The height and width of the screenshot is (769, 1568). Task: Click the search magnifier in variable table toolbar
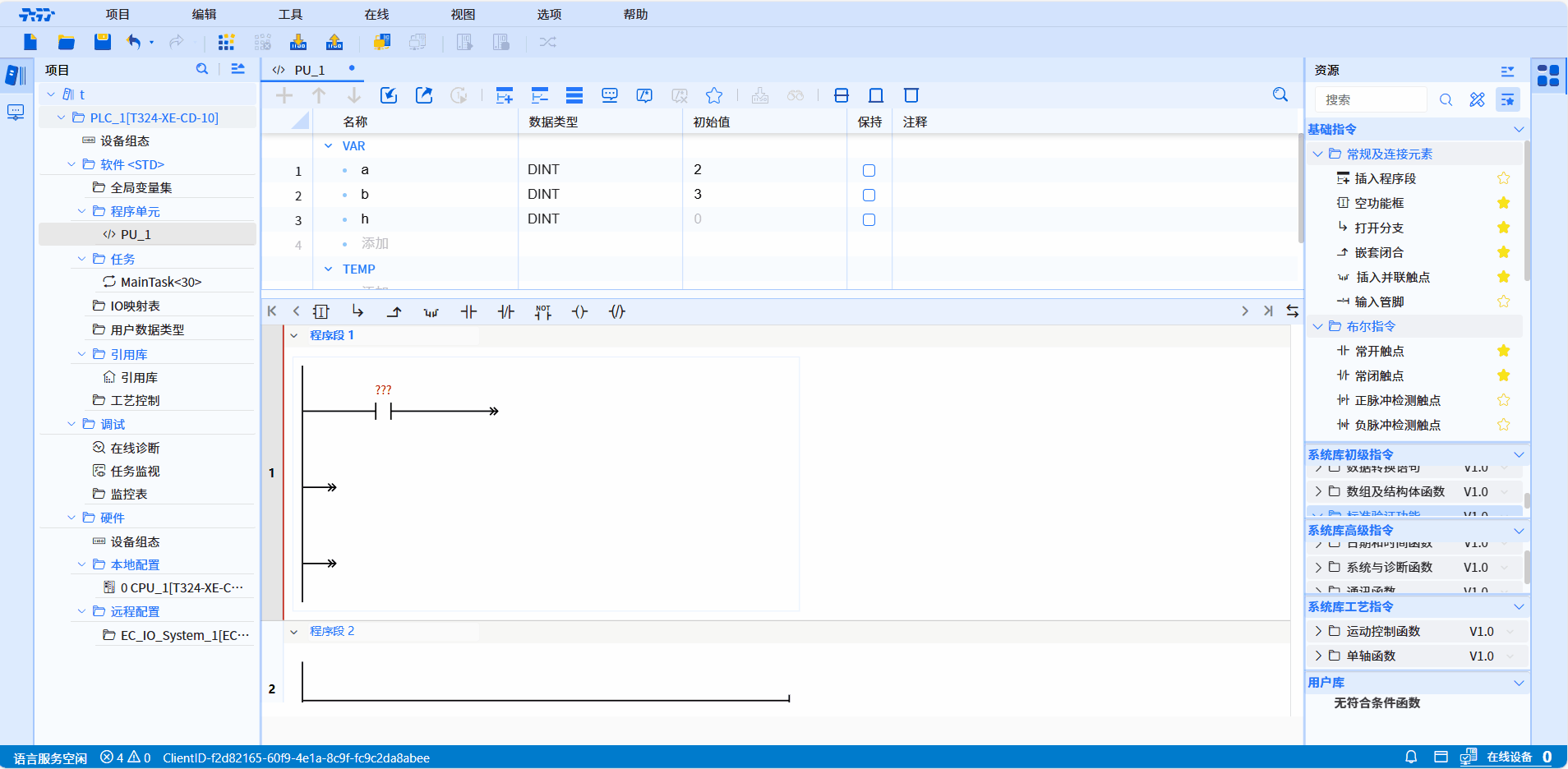(1280, 95)
